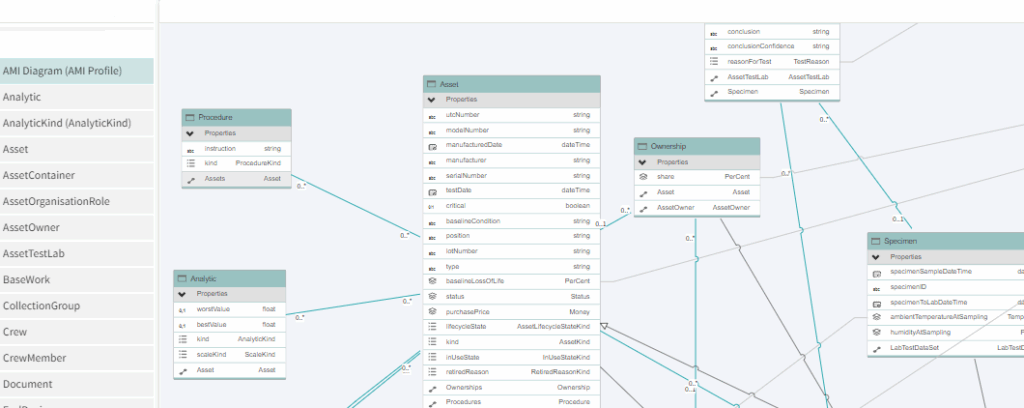Image resolution: width=1024 pixels, height=408 pixels.
Task: Click layers icon beside status attribute
Action: (x=432, y=297)
